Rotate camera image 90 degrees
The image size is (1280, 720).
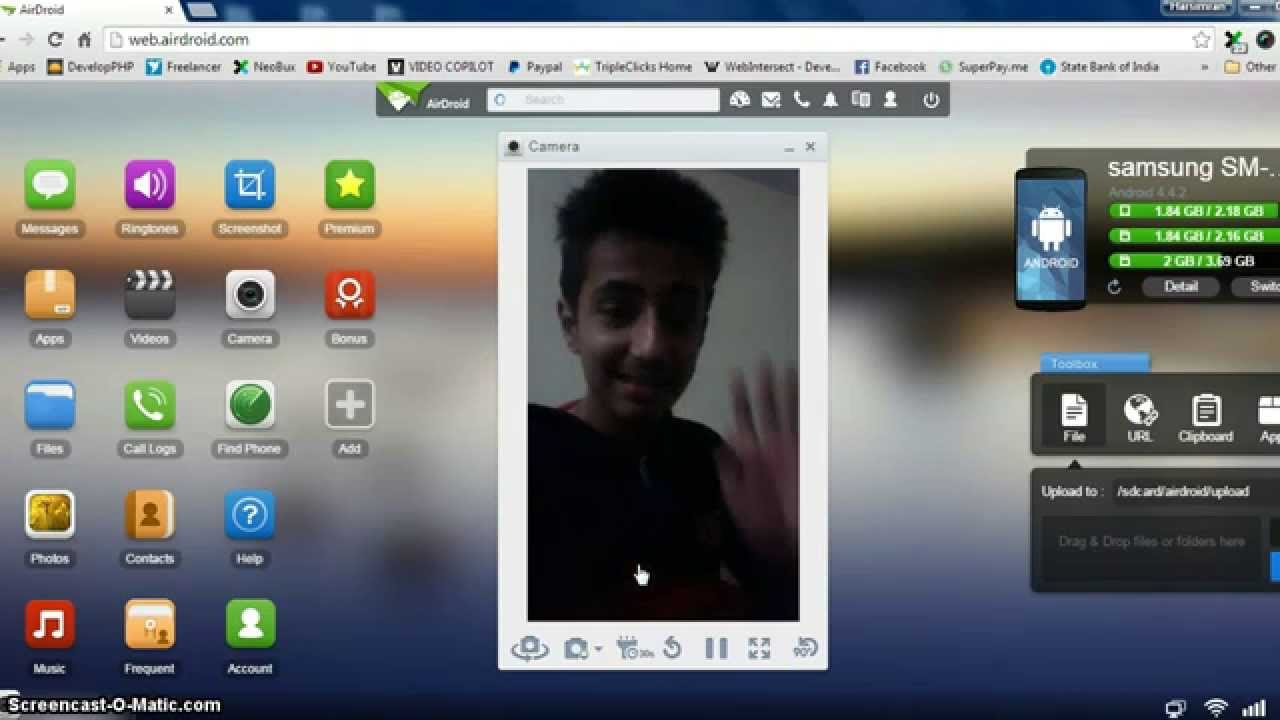click(x=805, y=649)
